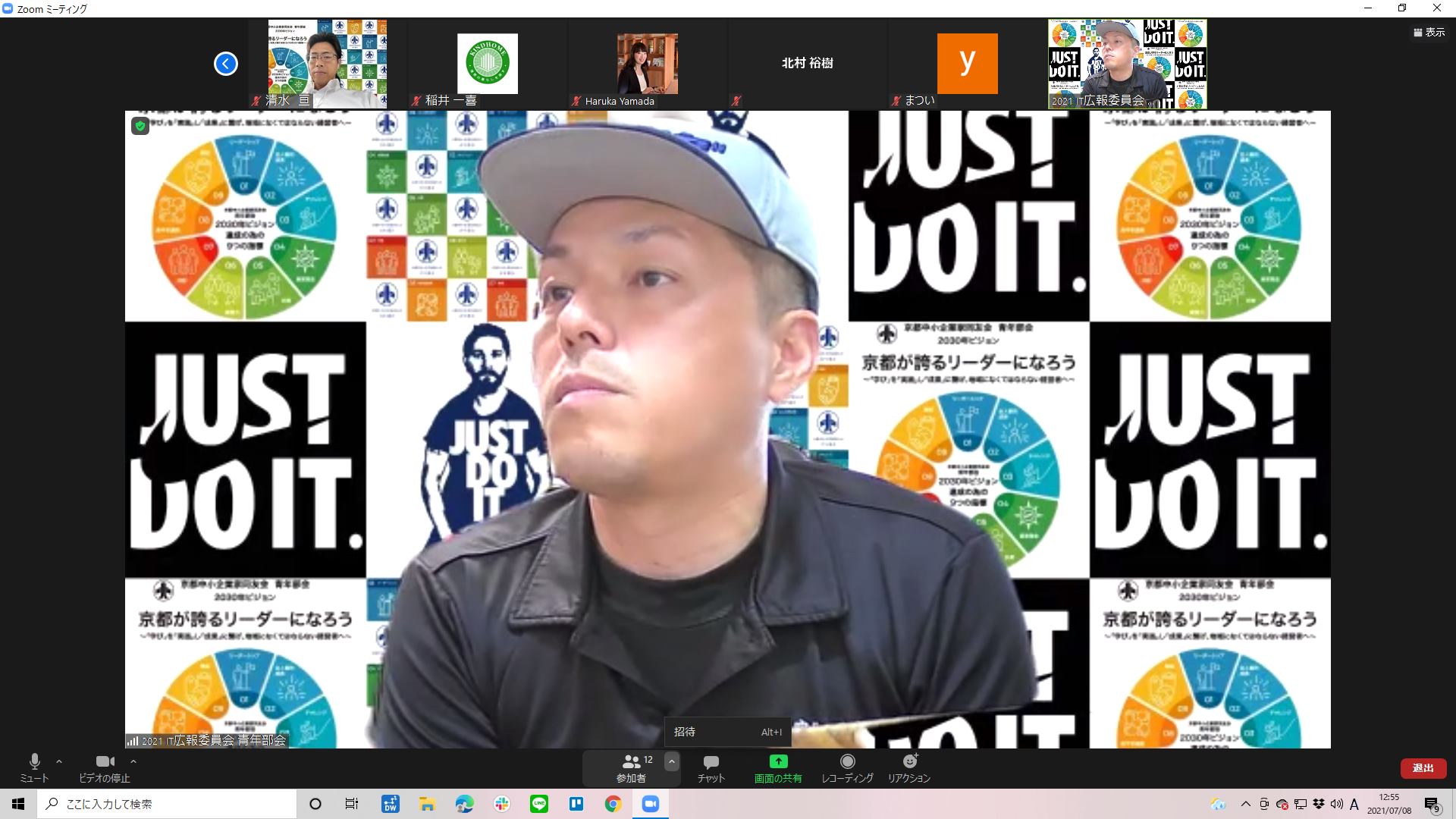
Task: Open encryption shield info icon
Action: click(140, 126)
